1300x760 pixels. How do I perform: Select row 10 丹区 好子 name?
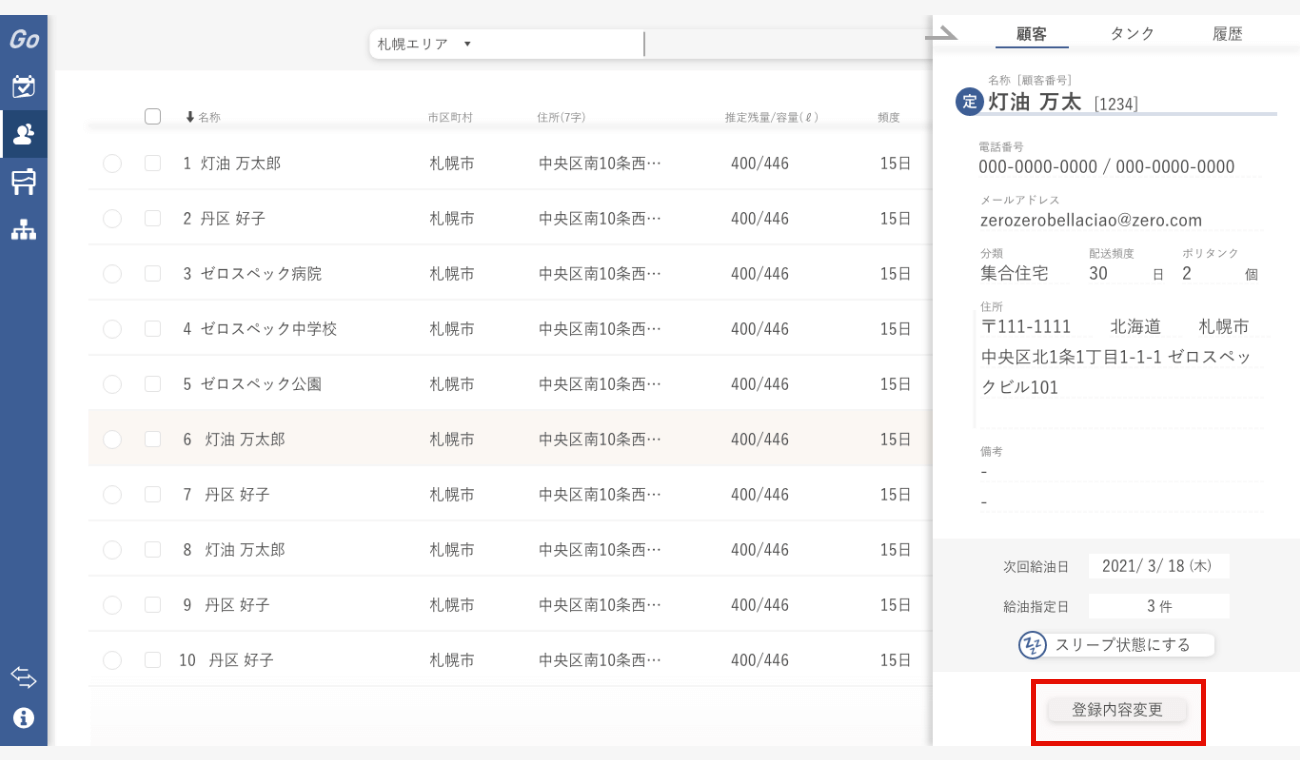pyautogui.click(x=241, y=660)
